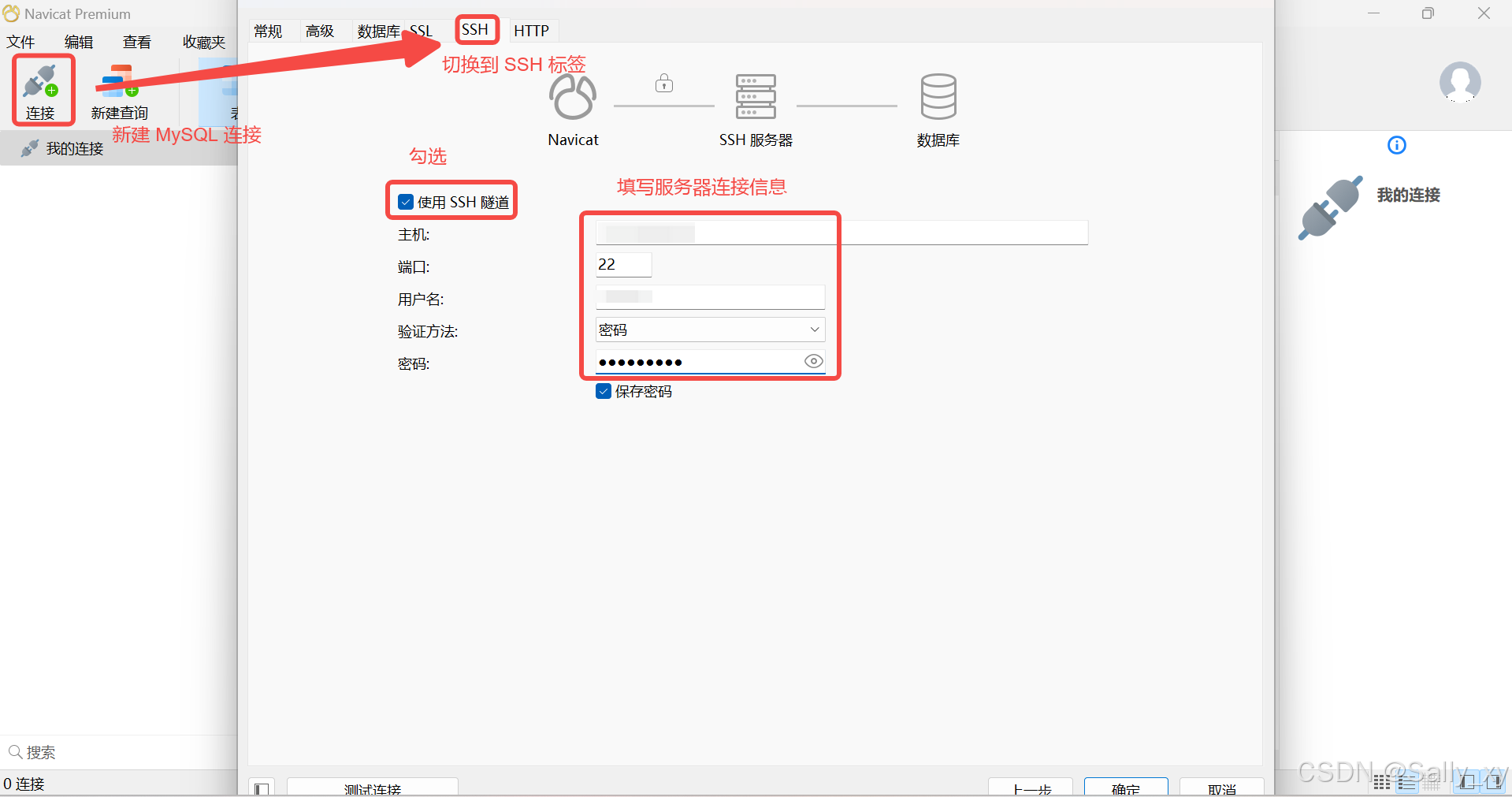Click the SSH 服务器 server icon

pyautogui.click(x=756, y=96)
